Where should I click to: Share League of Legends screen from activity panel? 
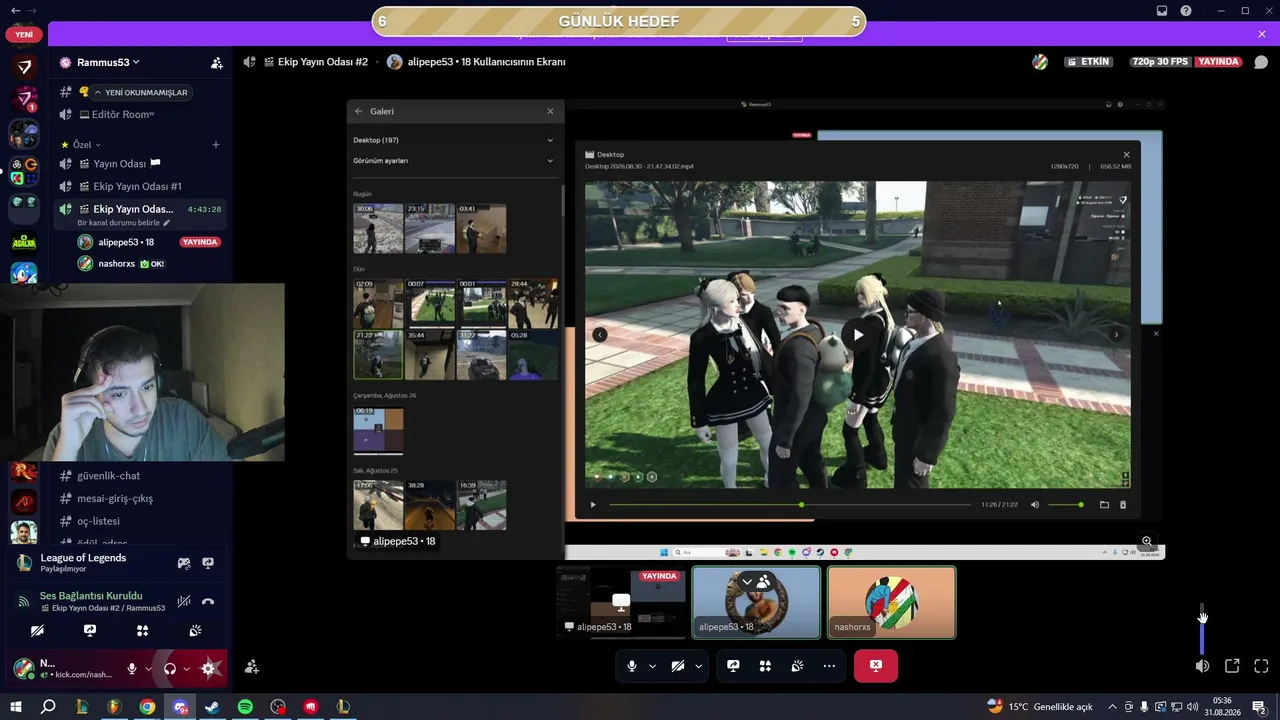(x=208, y=563)
